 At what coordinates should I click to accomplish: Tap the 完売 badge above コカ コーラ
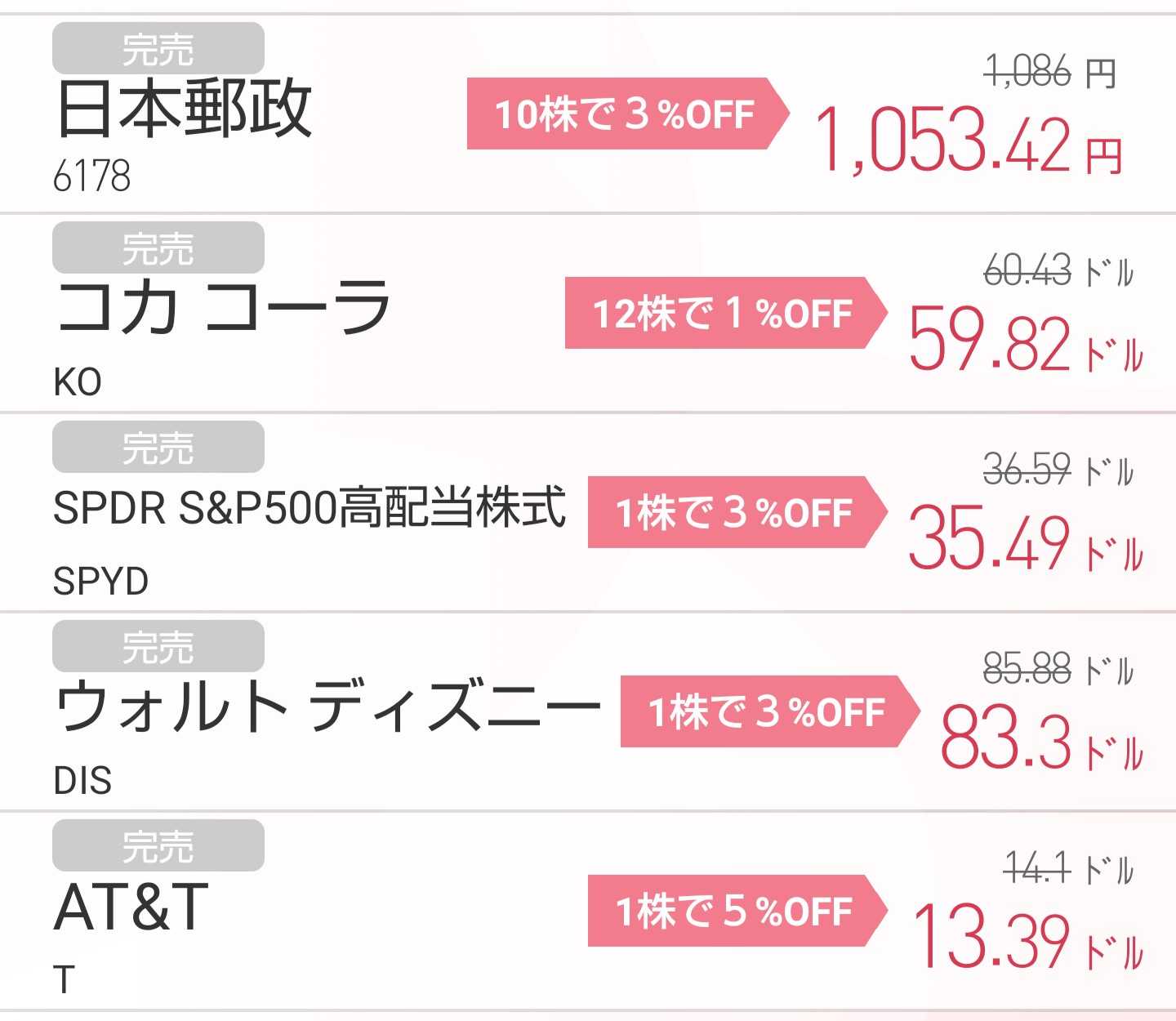click(158, 247)
